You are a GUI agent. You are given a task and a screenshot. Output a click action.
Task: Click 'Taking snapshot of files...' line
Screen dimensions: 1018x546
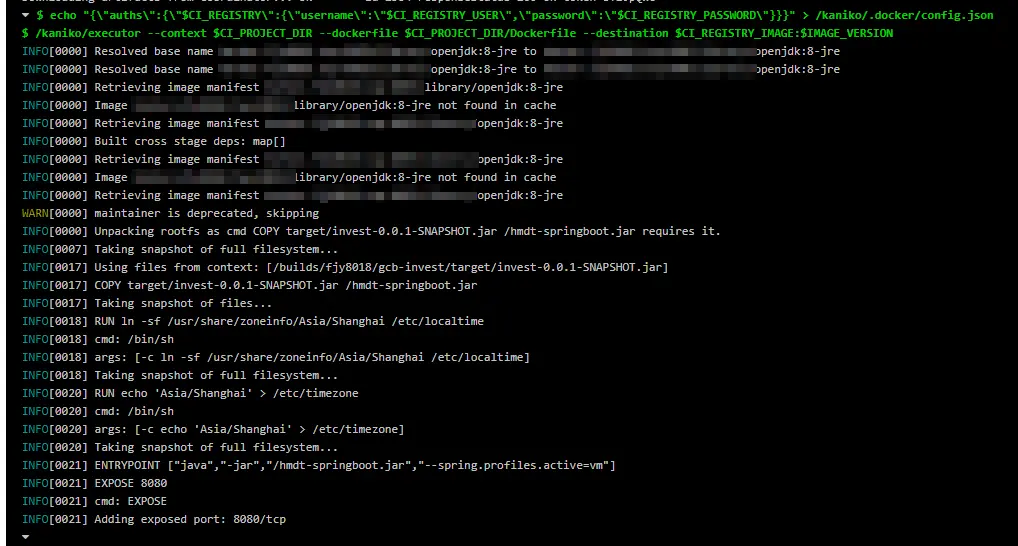(147, 303)
